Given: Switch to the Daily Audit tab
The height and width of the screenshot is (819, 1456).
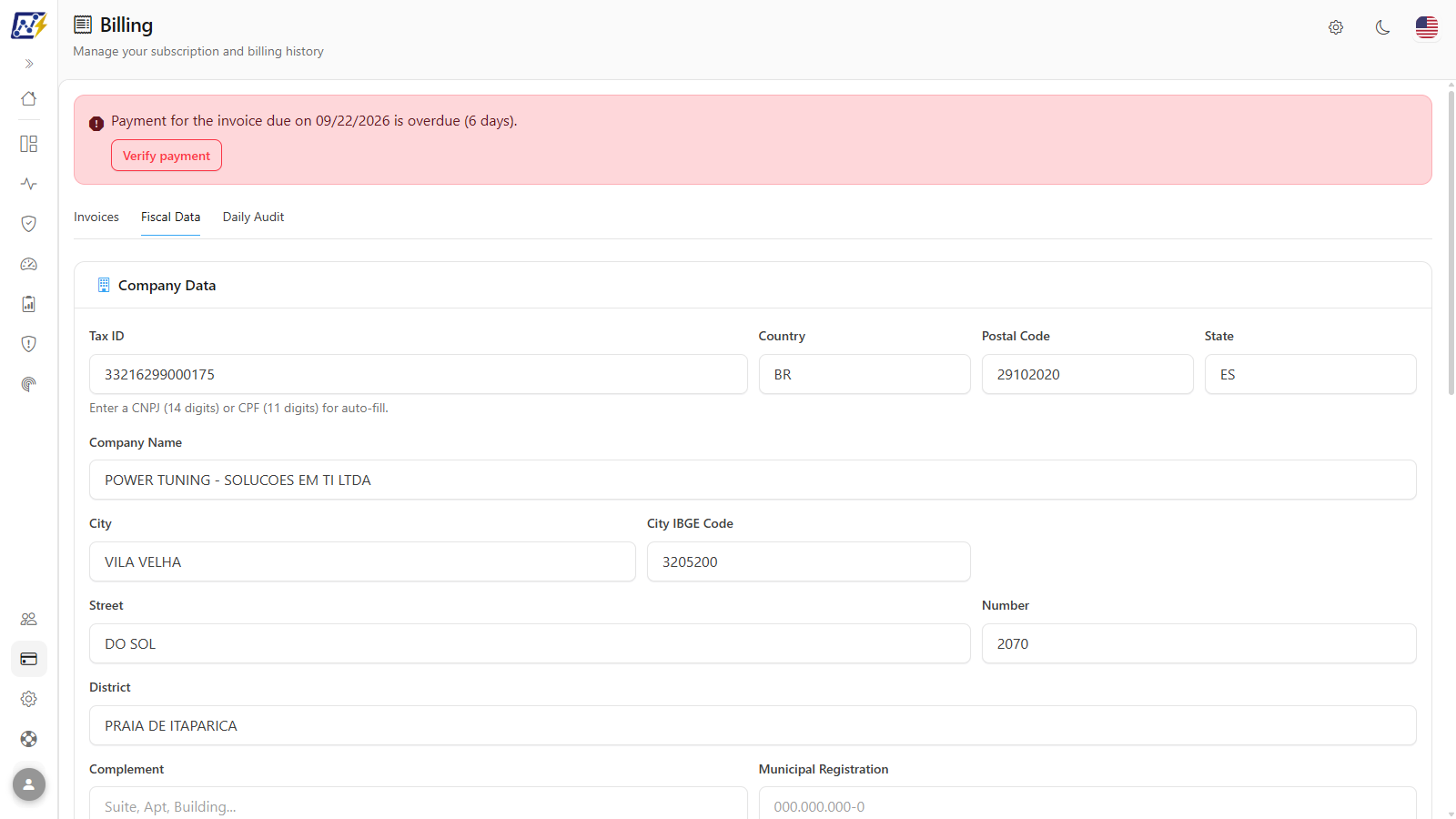Looking at the screenshot, I should (253, 217).
